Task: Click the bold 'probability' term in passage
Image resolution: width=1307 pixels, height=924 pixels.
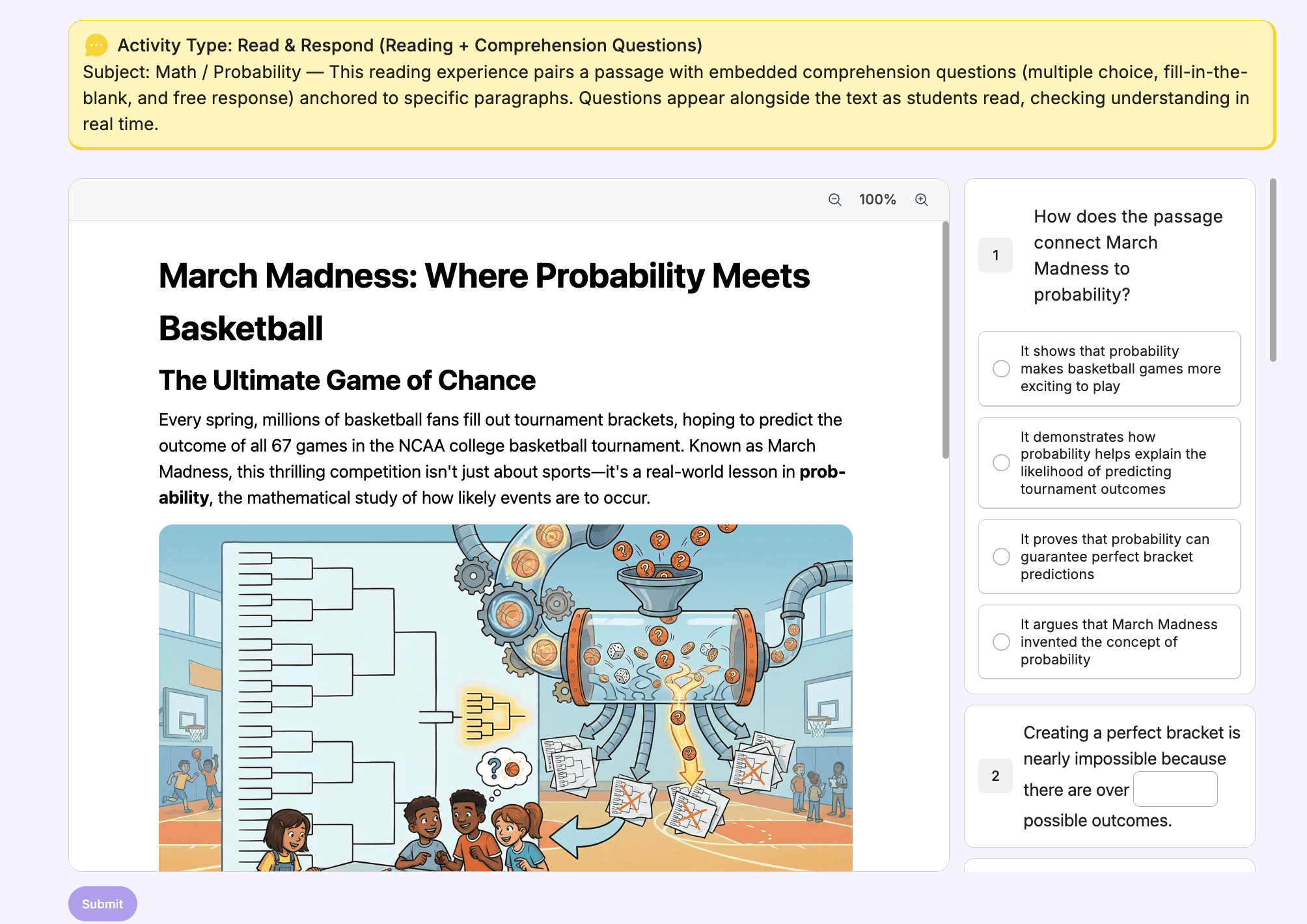Action: (x=821, y=472)
